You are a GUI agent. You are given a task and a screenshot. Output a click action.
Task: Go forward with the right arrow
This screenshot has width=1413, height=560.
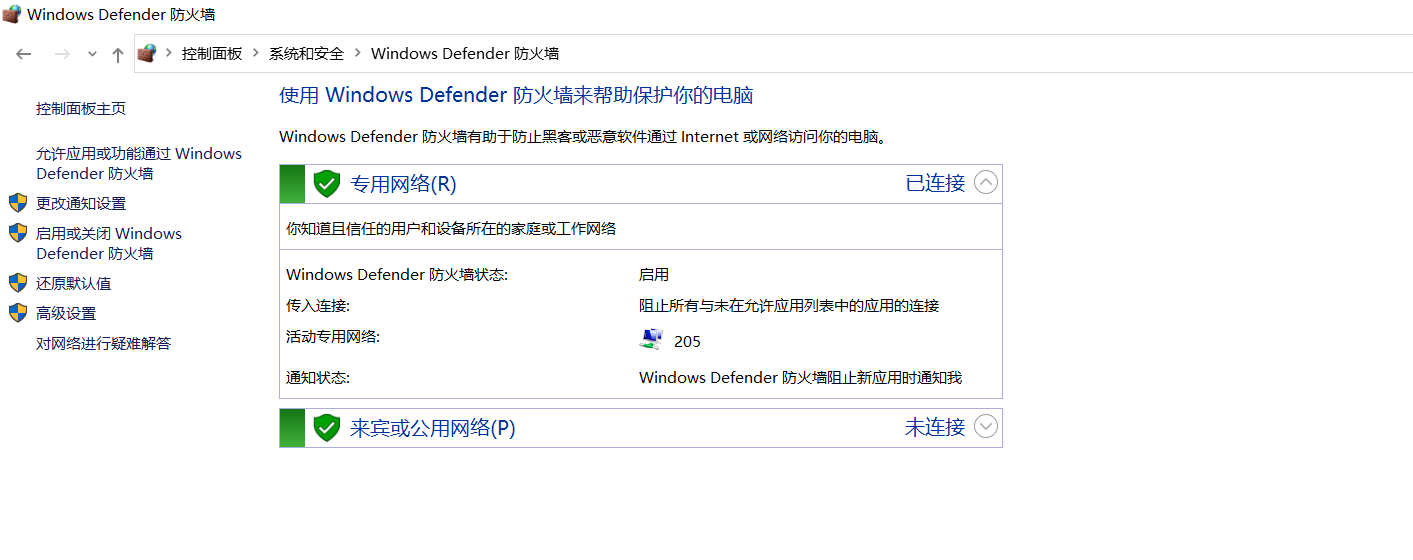(62, 54)
